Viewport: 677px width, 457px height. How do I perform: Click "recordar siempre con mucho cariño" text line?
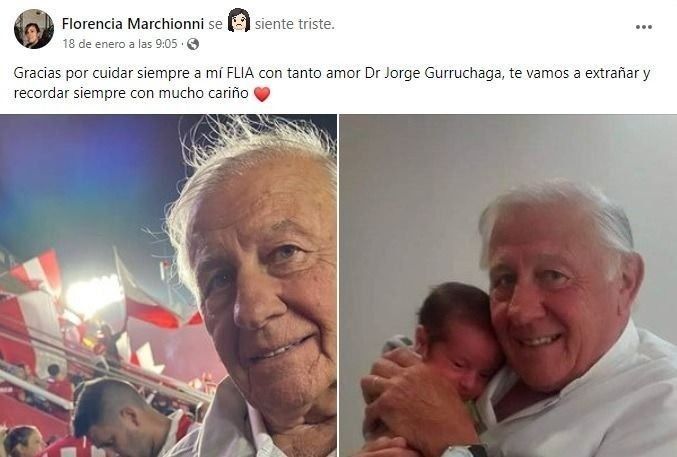(x=131, y=93)
